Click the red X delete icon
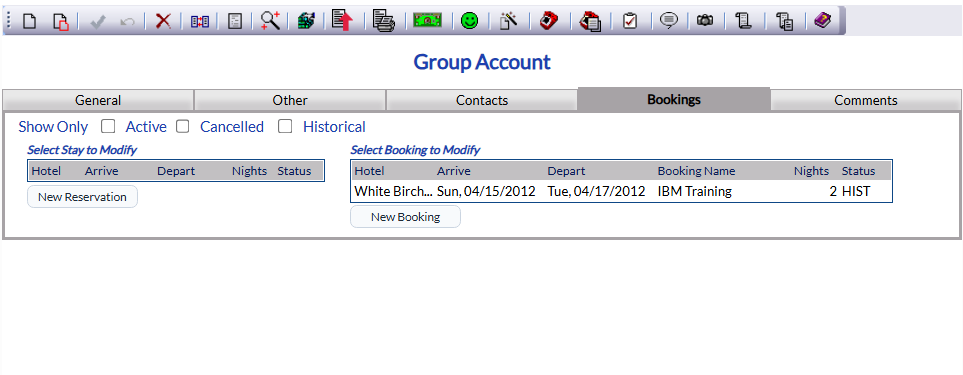The image size is (963, 375). (x=163, y=21)
